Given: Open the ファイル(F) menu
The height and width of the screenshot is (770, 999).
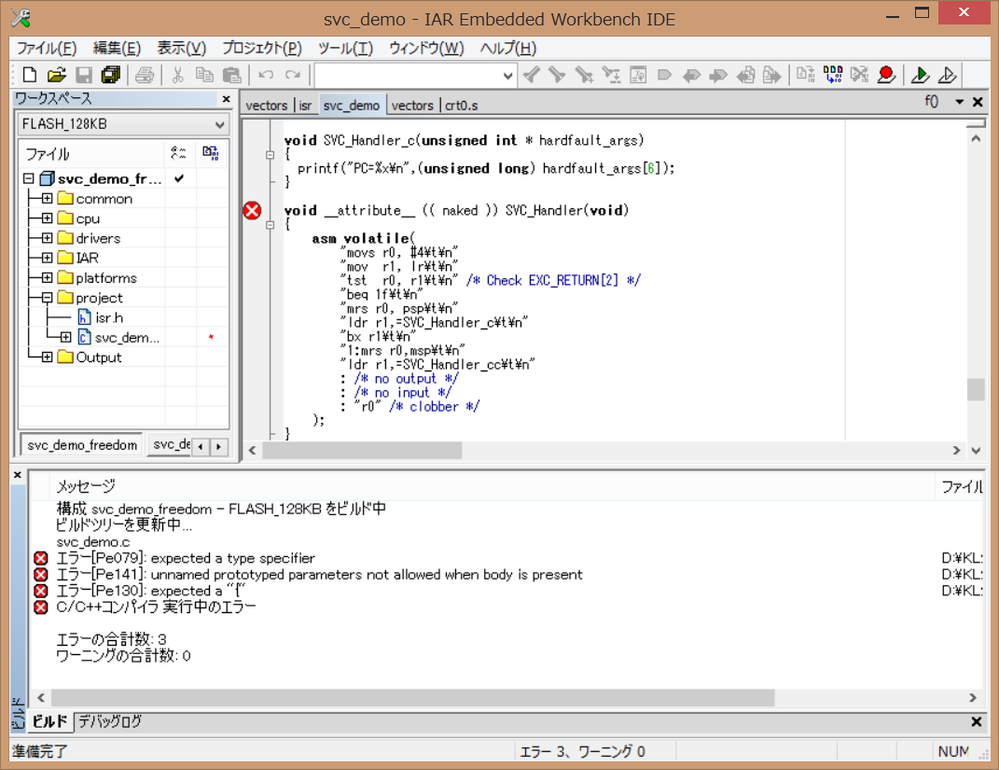Looking at the screenshot, I should click(x=46, y=48).
